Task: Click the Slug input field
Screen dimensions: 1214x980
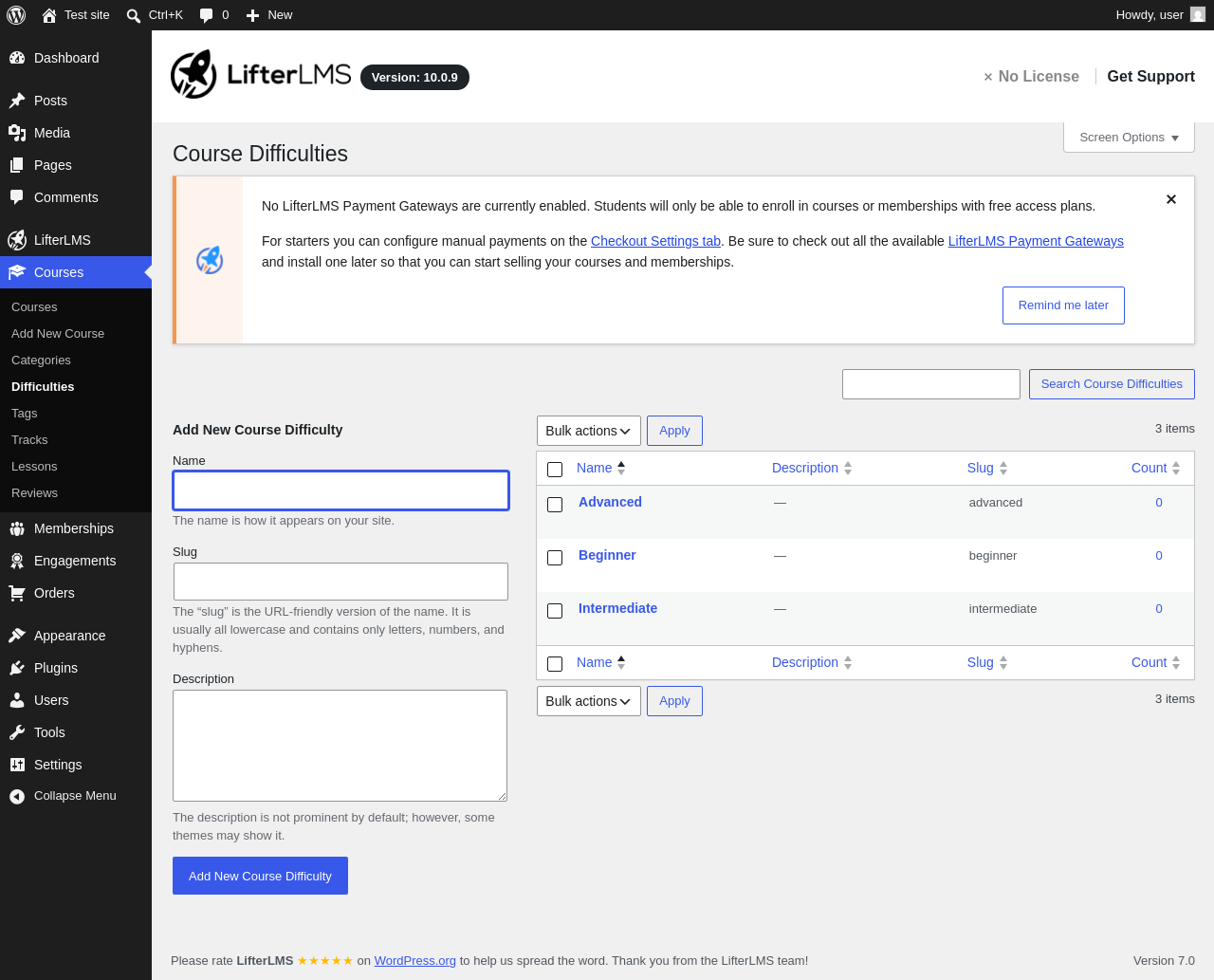Action: pos(340,582)
